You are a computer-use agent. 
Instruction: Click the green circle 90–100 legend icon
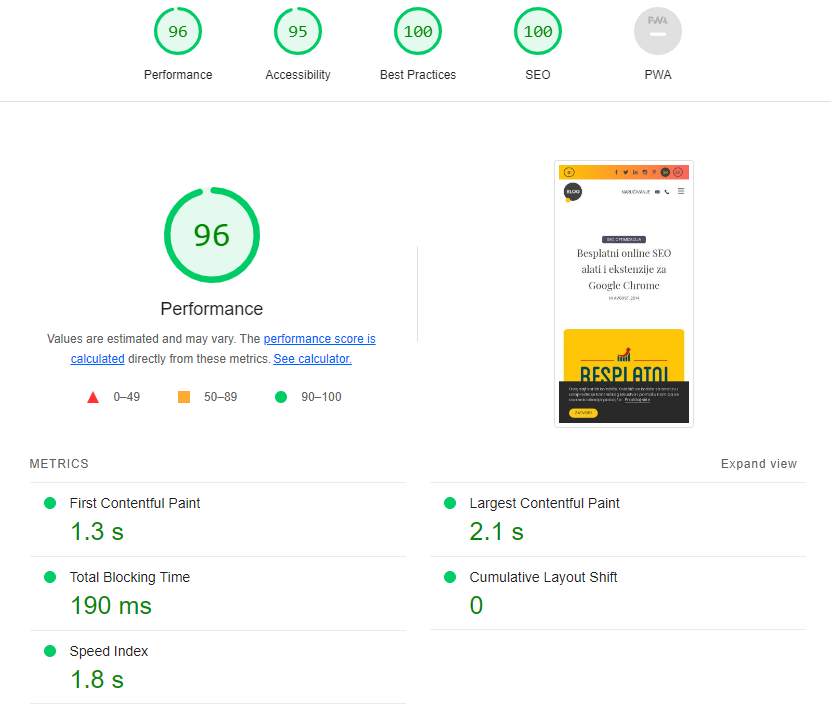pyautogui.click(x=281, y=397)
